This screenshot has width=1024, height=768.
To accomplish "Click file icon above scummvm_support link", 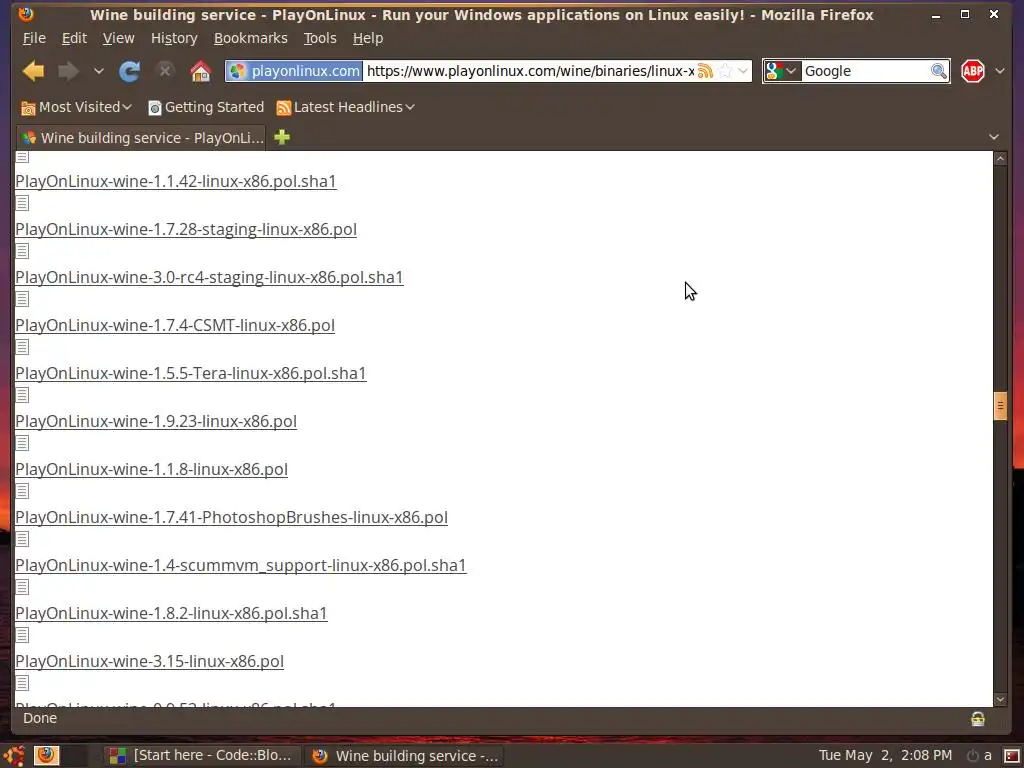I will point(22,539).
